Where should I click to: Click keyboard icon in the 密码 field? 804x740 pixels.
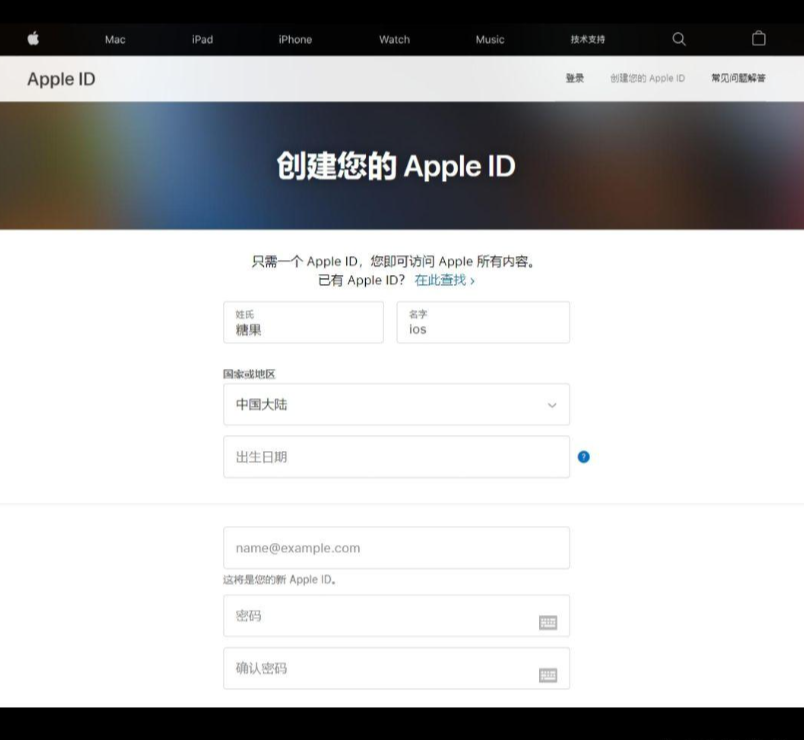[547, 622]
